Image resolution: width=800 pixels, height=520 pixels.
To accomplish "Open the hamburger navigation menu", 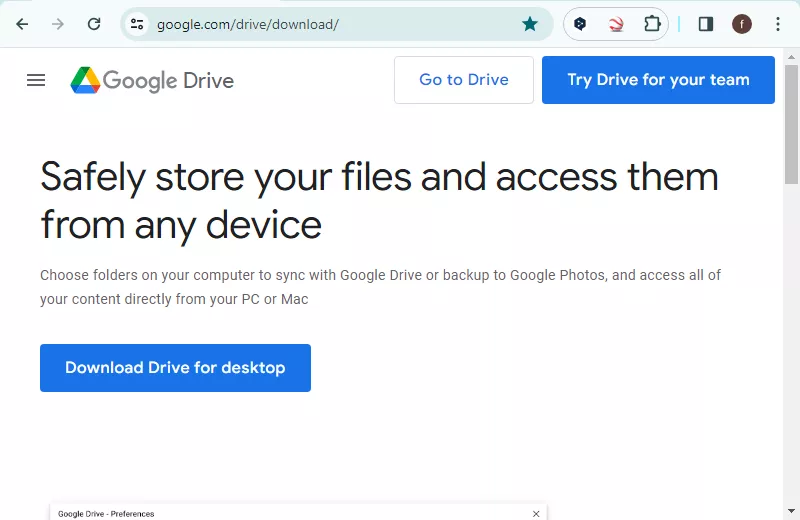I will coord(36,80).
